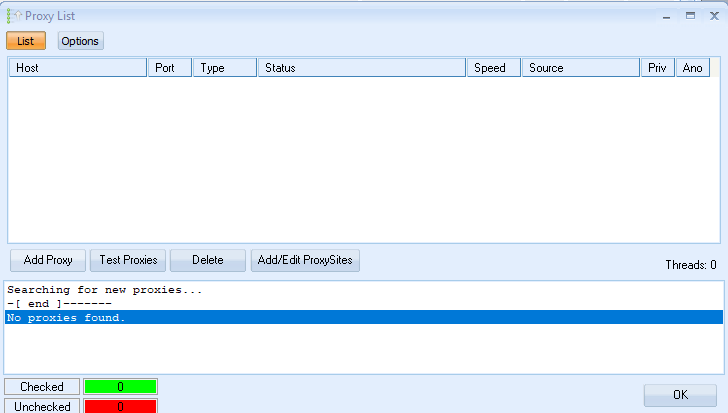Image resolution: width=728 pixels, height=413 pixels.
Task: Select the 'No proxies found.' log line
Action: click(364, 317)
